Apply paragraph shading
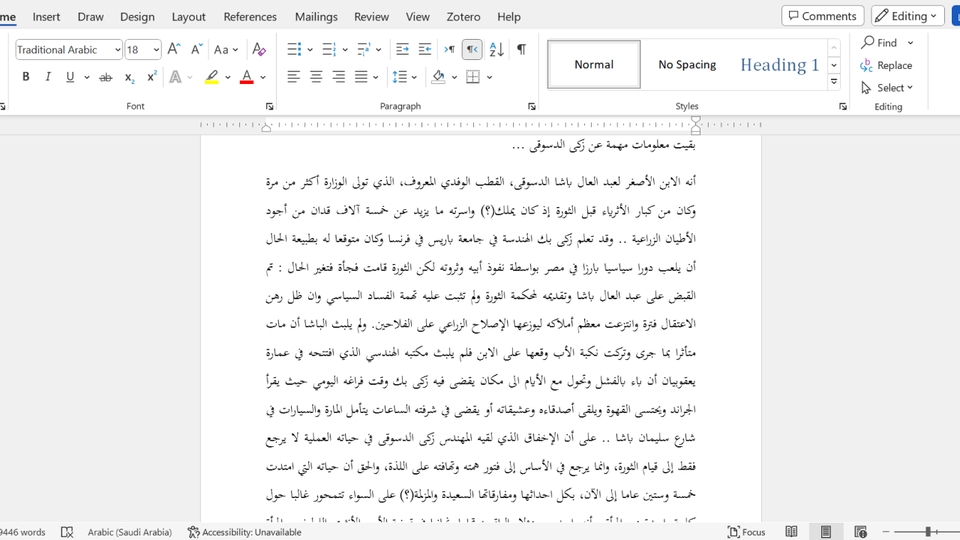The width and height of the screenshot is (960, 540). point(438,77)
